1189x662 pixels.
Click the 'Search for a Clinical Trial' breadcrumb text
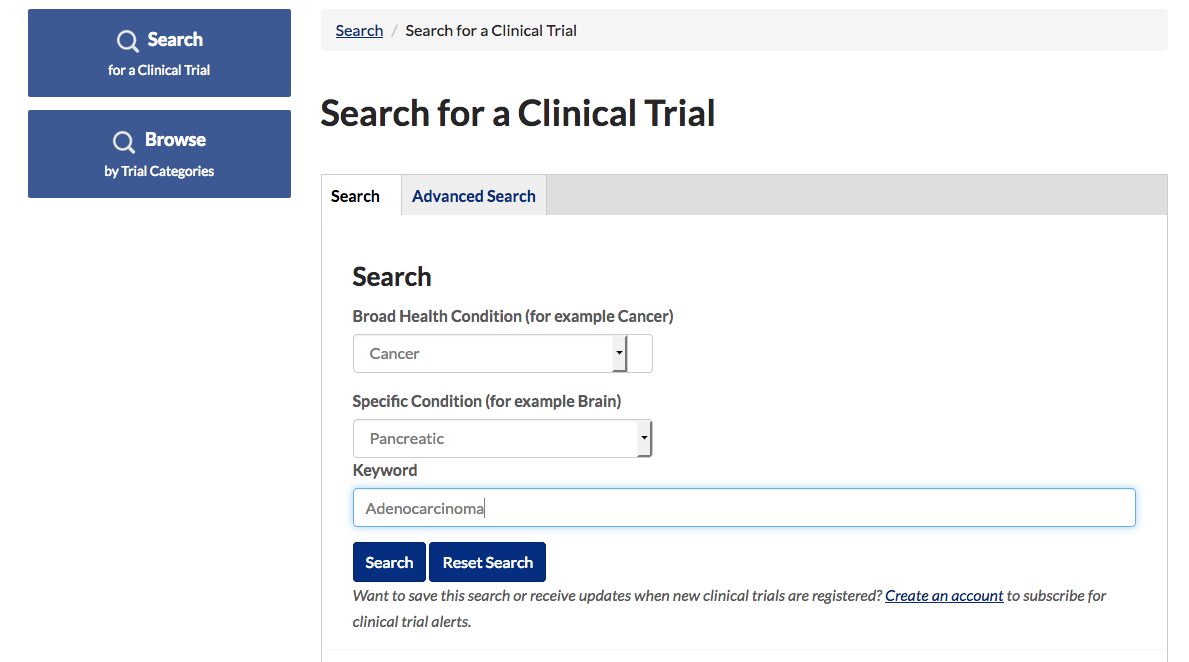(x=491, y=30)
